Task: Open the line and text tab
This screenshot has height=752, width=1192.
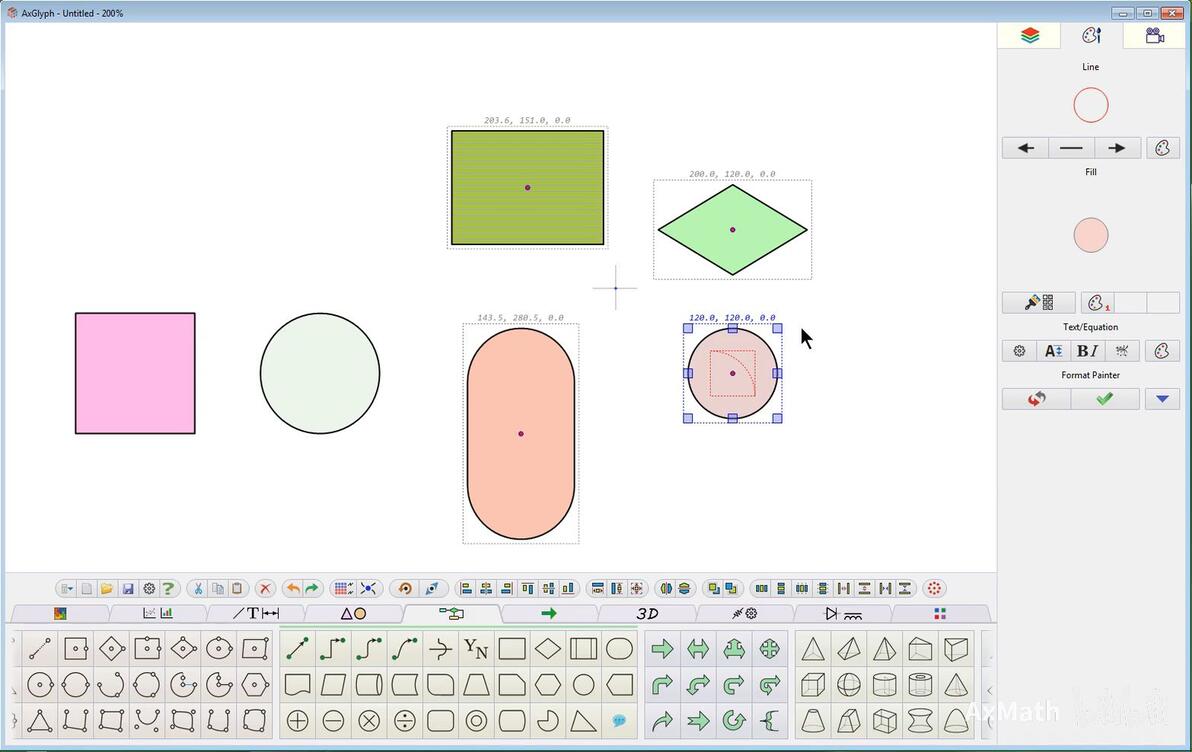Action: [x=255, y=614]
